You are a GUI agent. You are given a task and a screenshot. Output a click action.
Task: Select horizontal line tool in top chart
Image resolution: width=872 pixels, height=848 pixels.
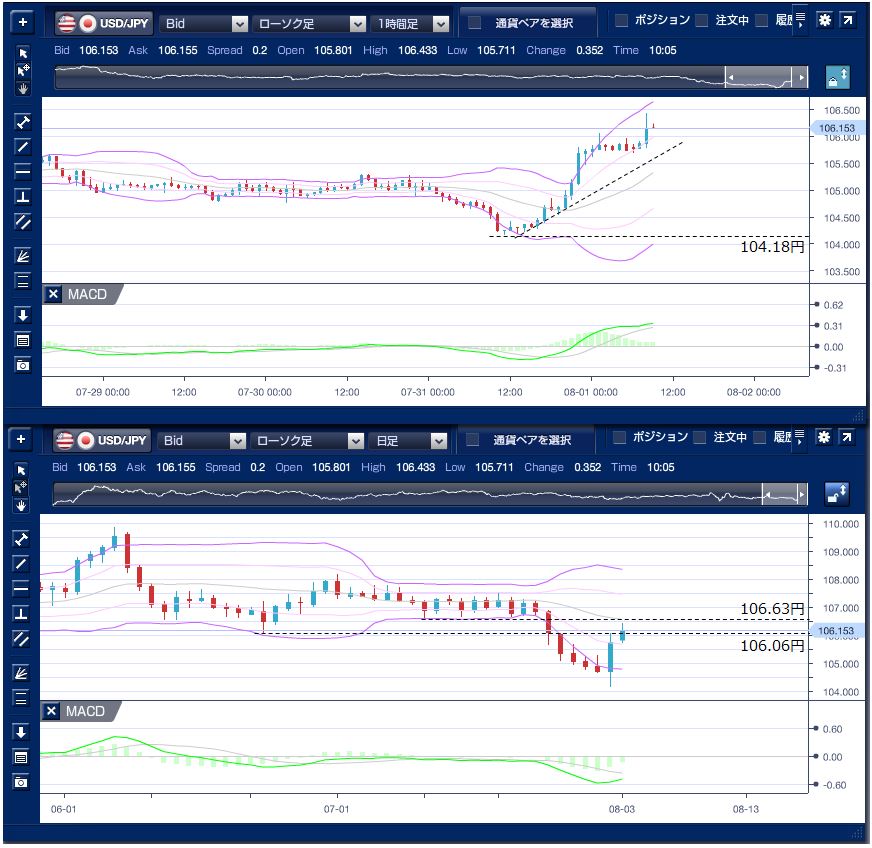click(23, 171)
